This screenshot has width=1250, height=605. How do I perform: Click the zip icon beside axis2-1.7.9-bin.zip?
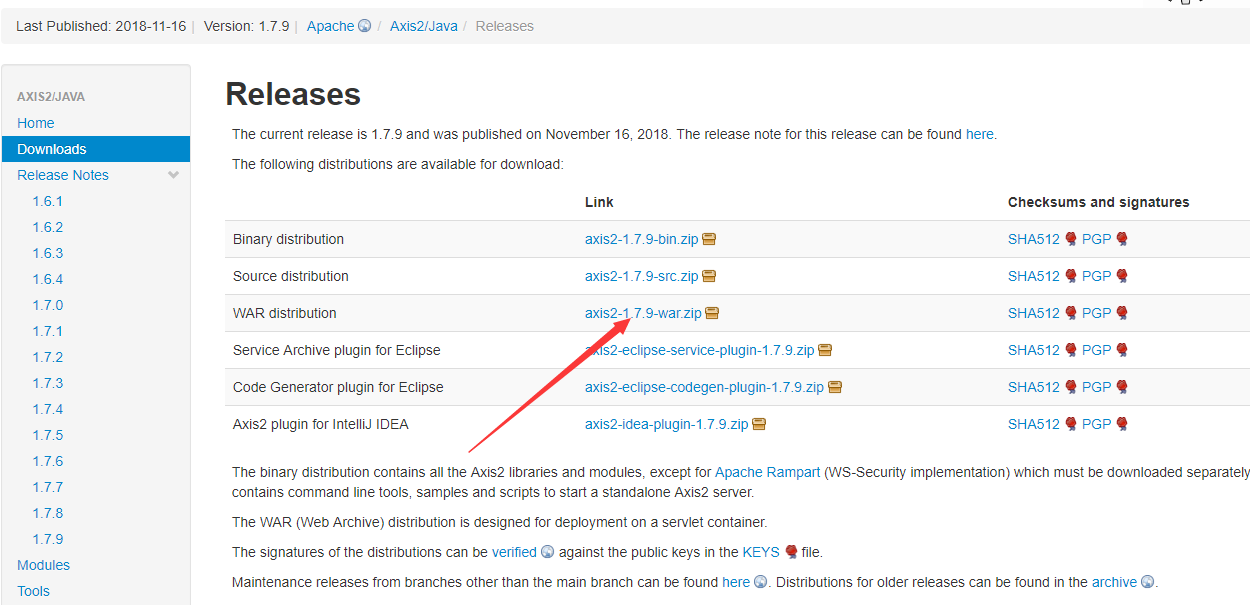tap(709, 239)
